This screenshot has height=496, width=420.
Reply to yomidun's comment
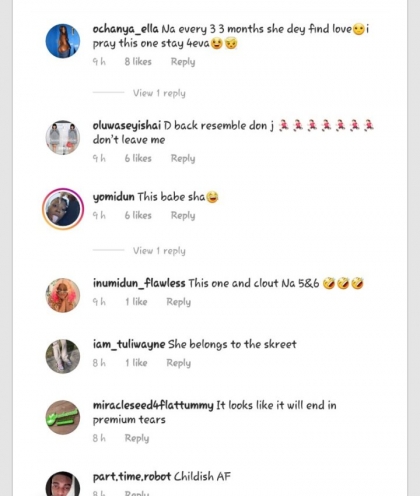coord(183,215)
